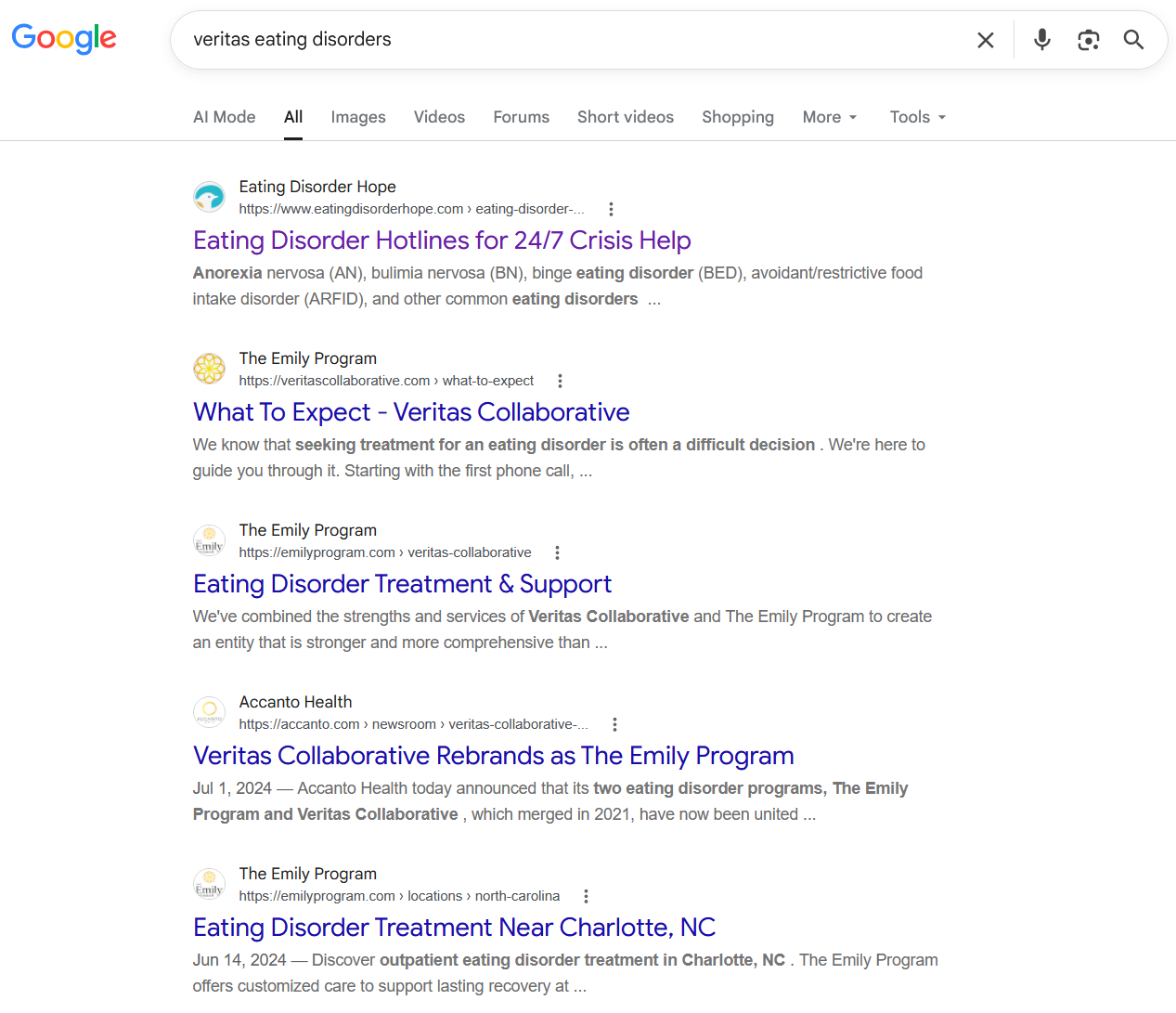
Task: Click the 'Anorexia nervosa (AN), bulimia nervosa' snippet
Action: (x=558, y=286)
